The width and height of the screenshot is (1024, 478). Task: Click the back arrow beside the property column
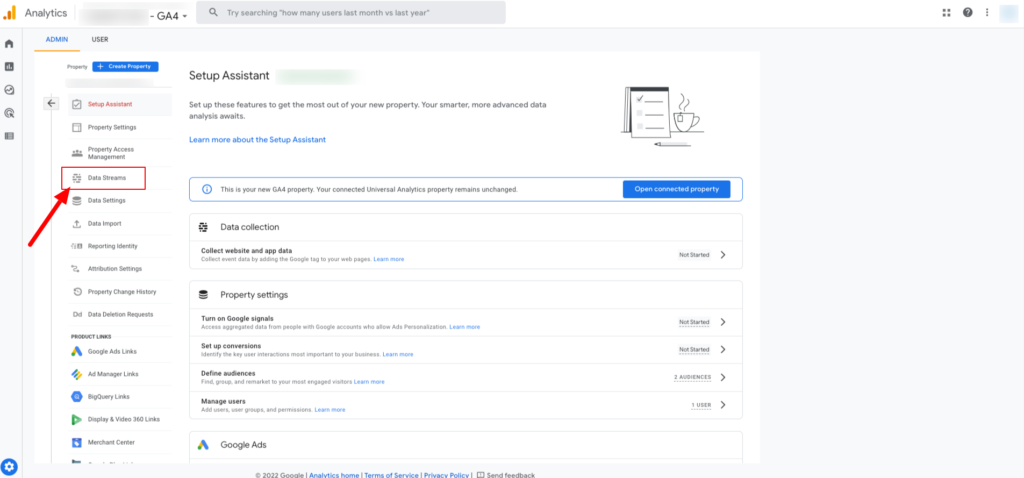pos(52,103)
